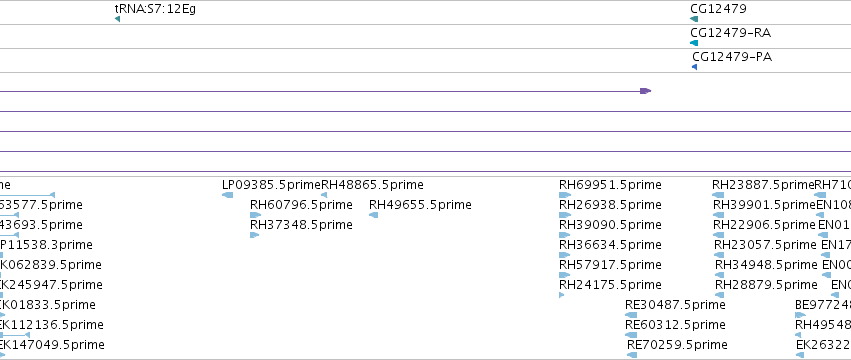Open the CG12479 gene label

(x=718, y=9)
